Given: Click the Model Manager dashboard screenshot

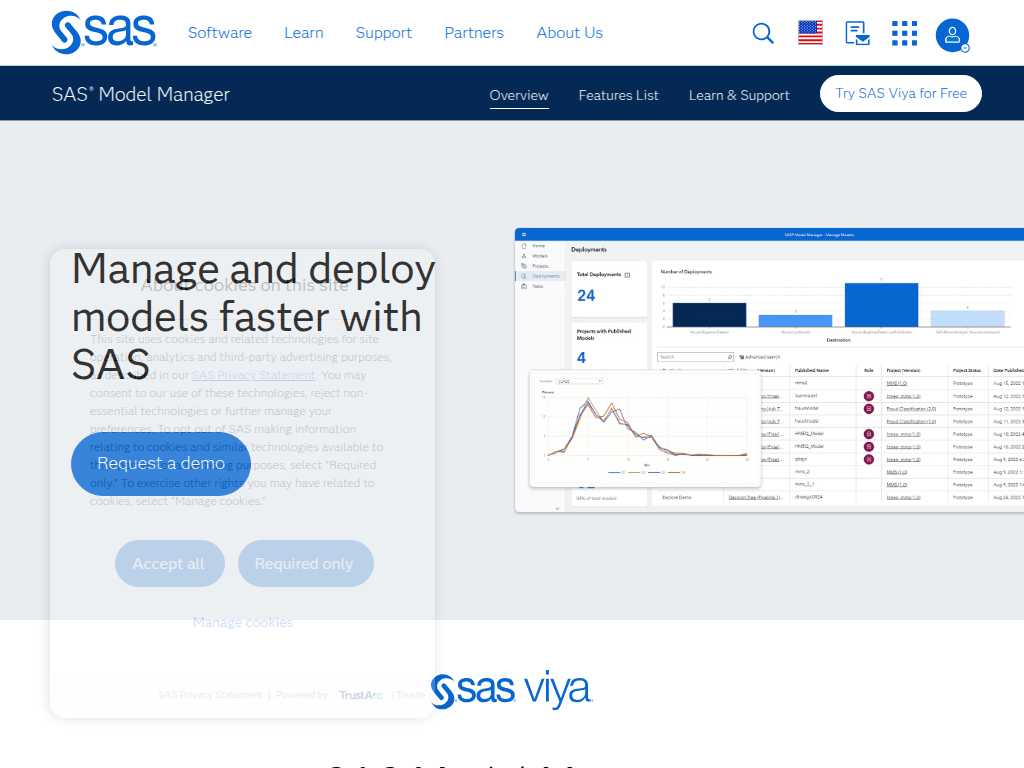Looking at the screenshot, I should tap(769, 370).
